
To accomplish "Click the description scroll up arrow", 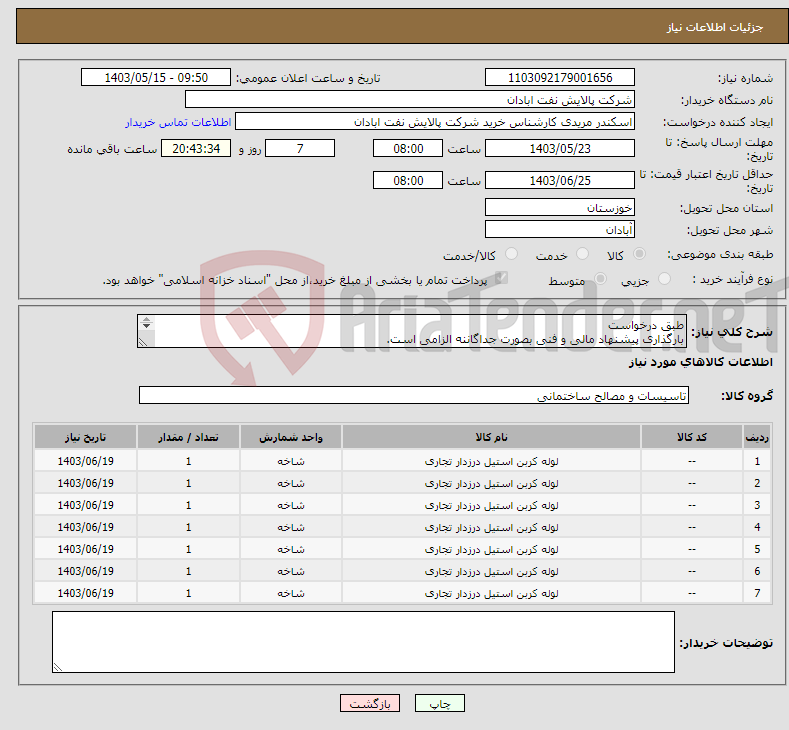I will (x=146, y=319).
